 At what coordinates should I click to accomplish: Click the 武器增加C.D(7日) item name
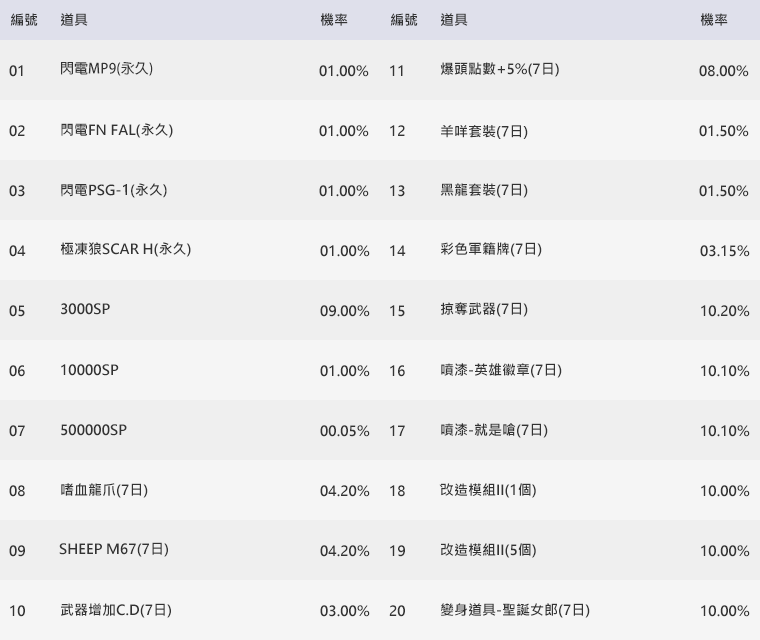122,610
